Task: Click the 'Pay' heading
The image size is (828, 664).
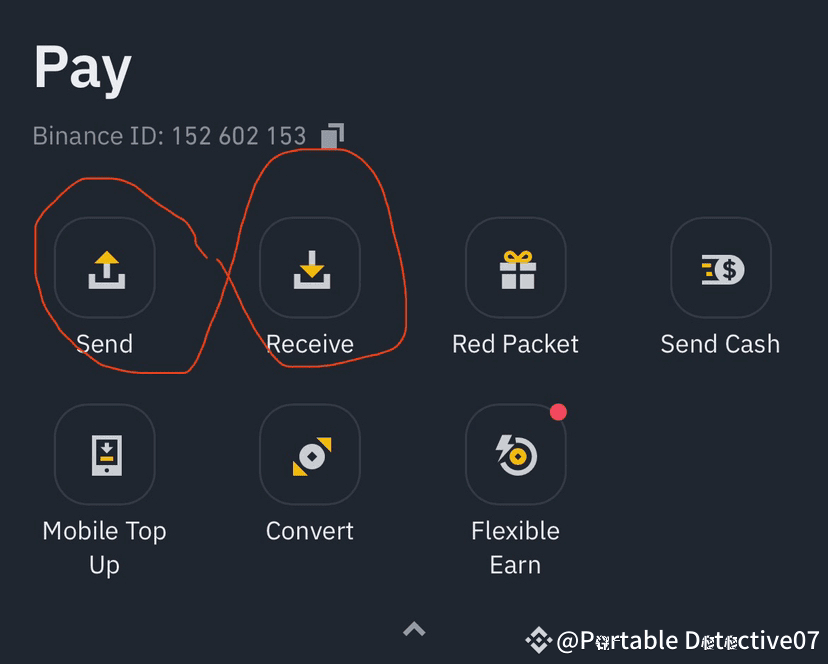Action: pyautogui.click(x=82, y=68)
